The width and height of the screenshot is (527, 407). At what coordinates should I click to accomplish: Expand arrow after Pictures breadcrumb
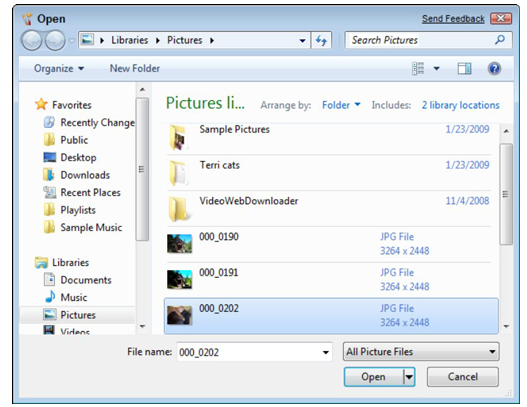tap(212, 41)
